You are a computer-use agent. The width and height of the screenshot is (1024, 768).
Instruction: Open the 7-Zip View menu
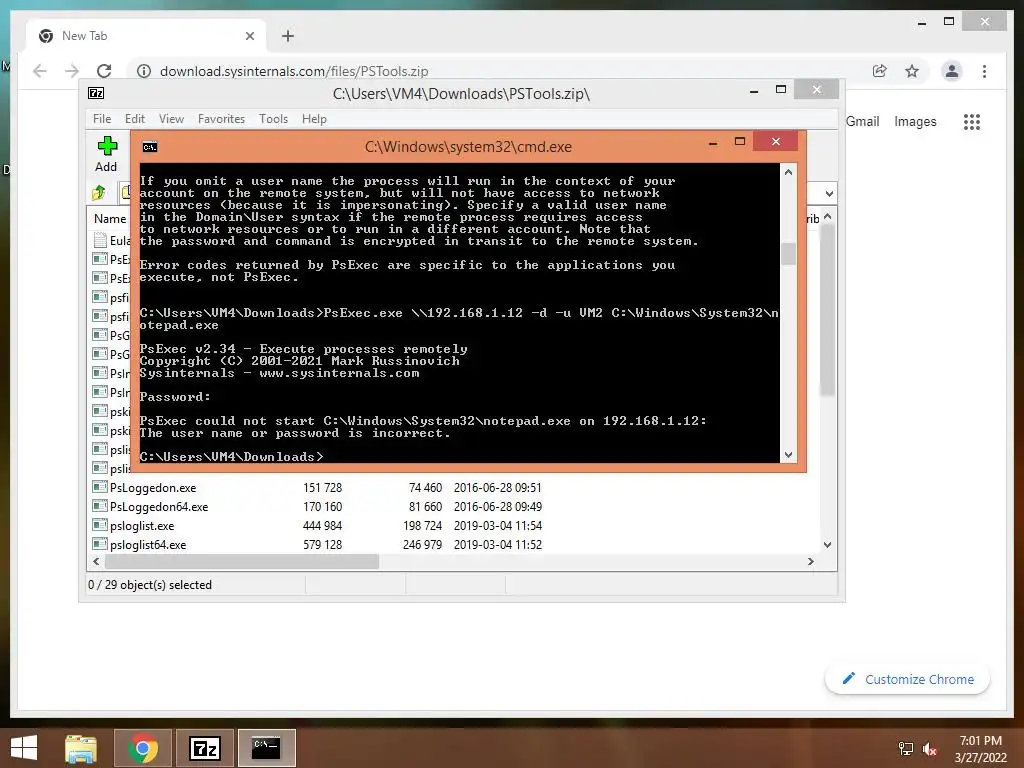tap(171, 119)
